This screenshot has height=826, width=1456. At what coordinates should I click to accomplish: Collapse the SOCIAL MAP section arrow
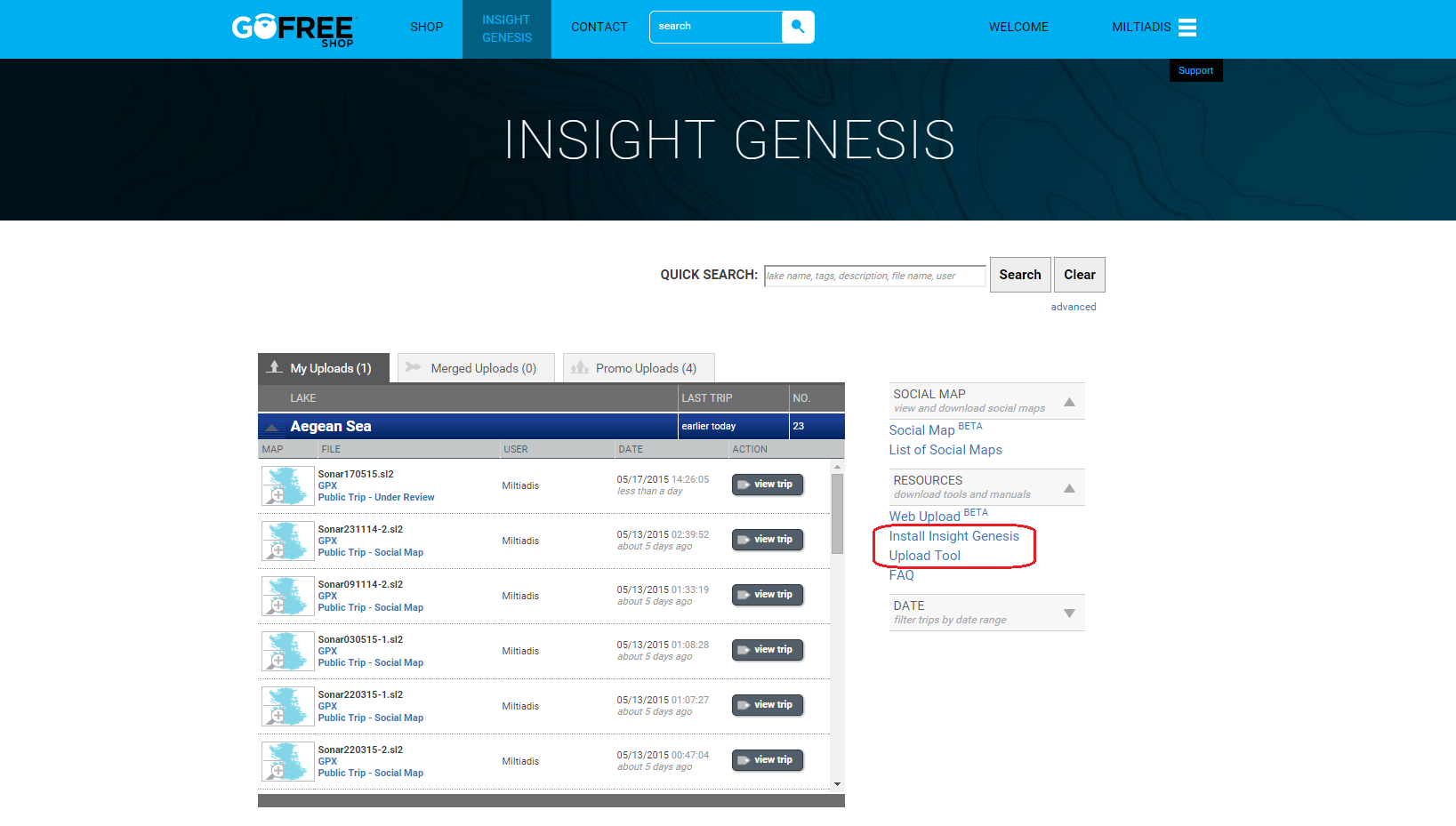pyautogui.click(x=1069, y=402)
